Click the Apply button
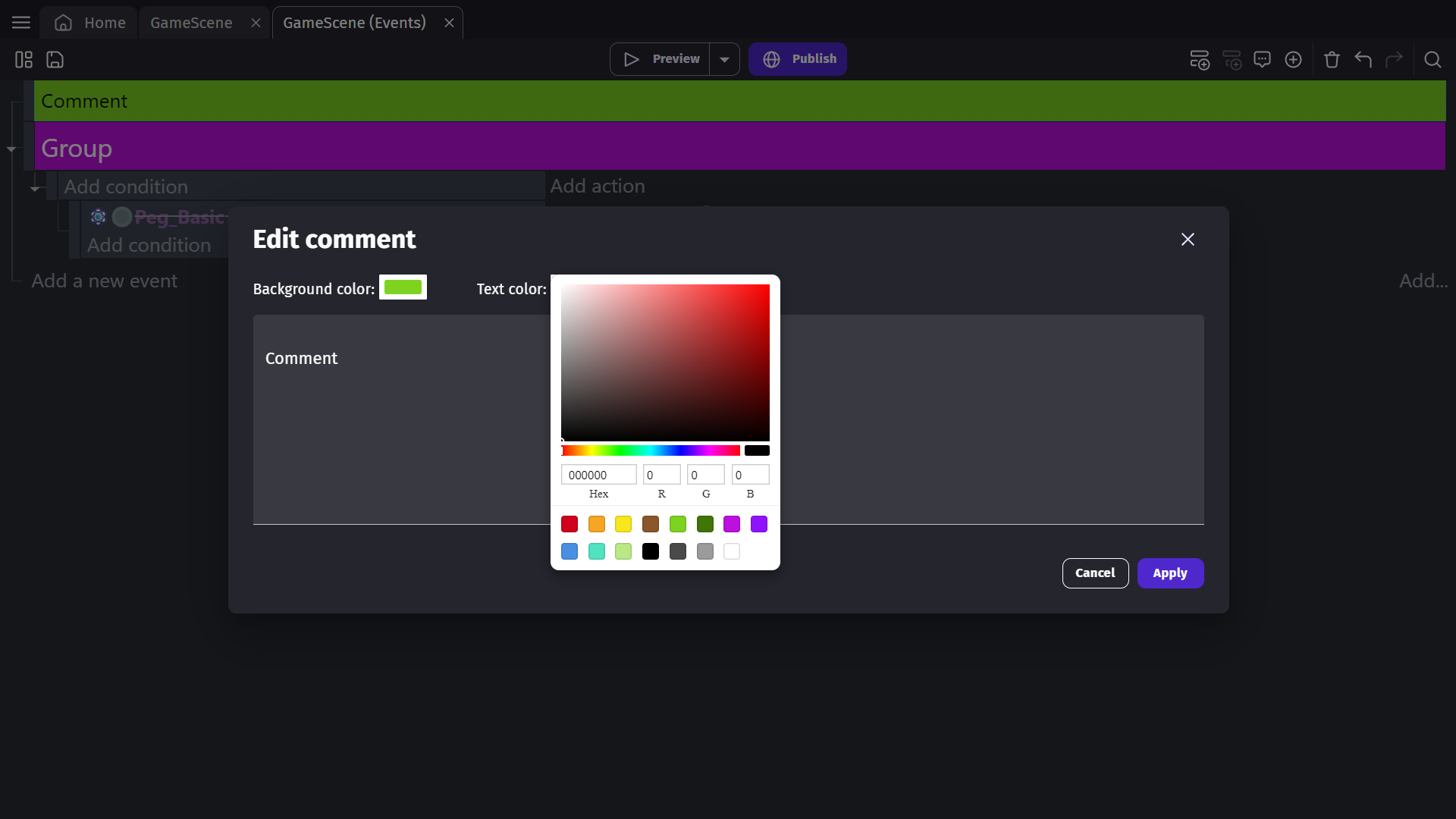 [1169, 573]
